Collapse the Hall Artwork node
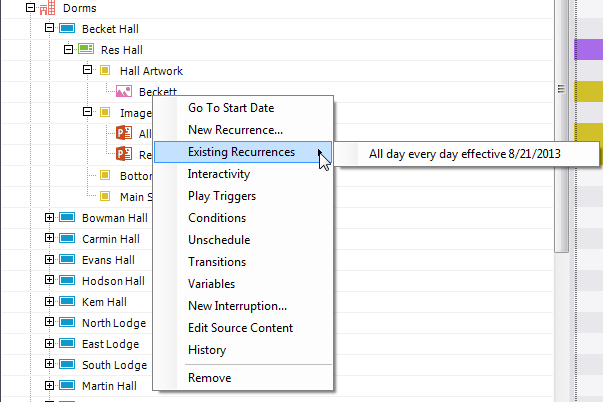The image size is (603, 402). (87, 70)
